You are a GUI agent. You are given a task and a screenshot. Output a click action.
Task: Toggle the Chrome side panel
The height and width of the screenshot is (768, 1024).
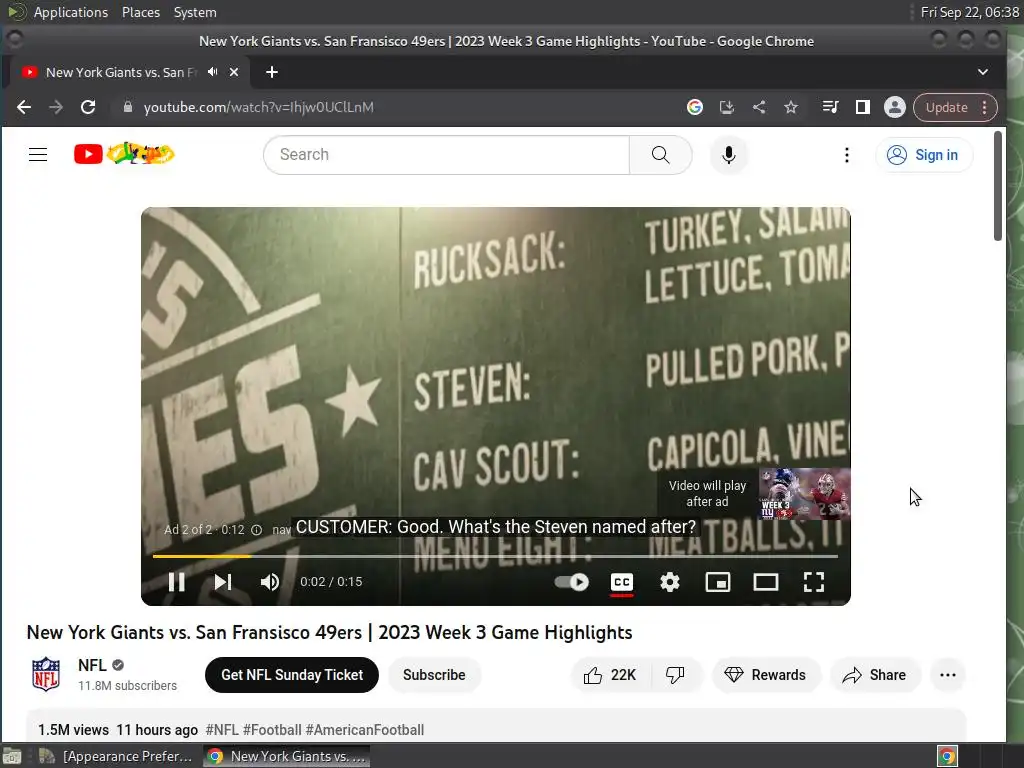[863, 107]
